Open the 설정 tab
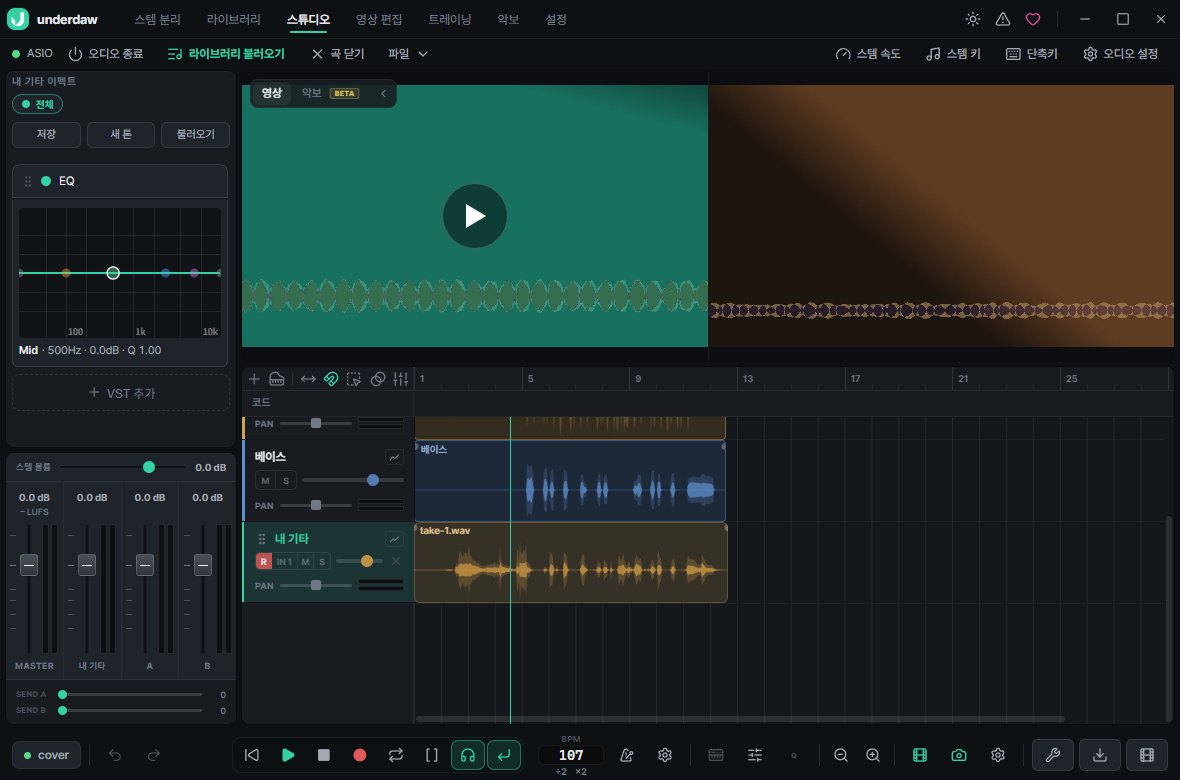This screenshot has height=780, width=1180. coord(556,20)
